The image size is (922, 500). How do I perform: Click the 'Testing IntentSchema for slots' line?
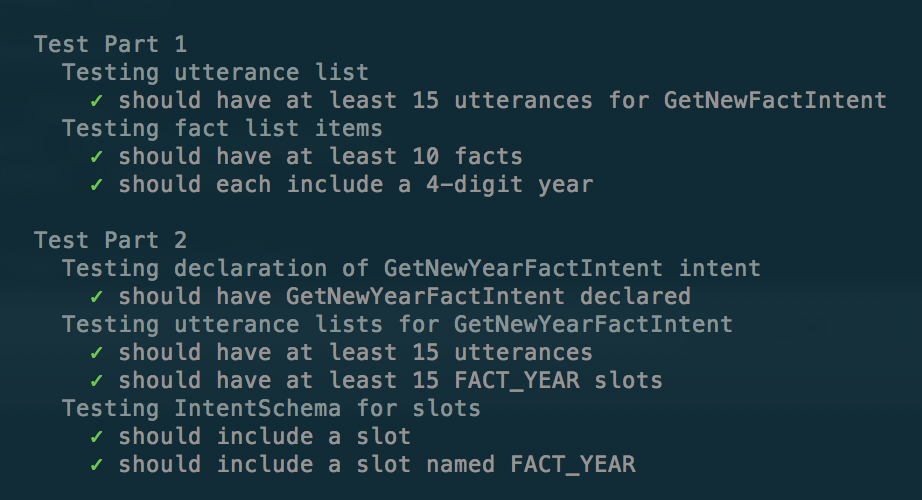pos(271,408)
